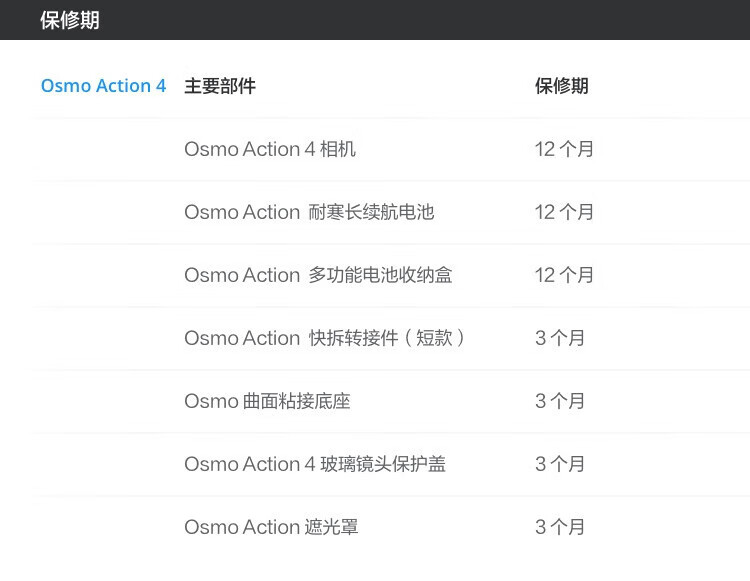Click the 主要部件 column header
This screenshot has height=581, width=750.
(x=220, y=86)
